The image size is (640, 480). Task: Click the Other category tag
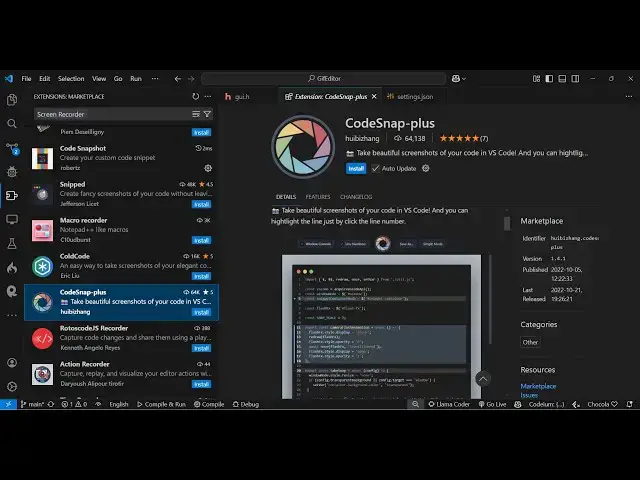point(530,342)
